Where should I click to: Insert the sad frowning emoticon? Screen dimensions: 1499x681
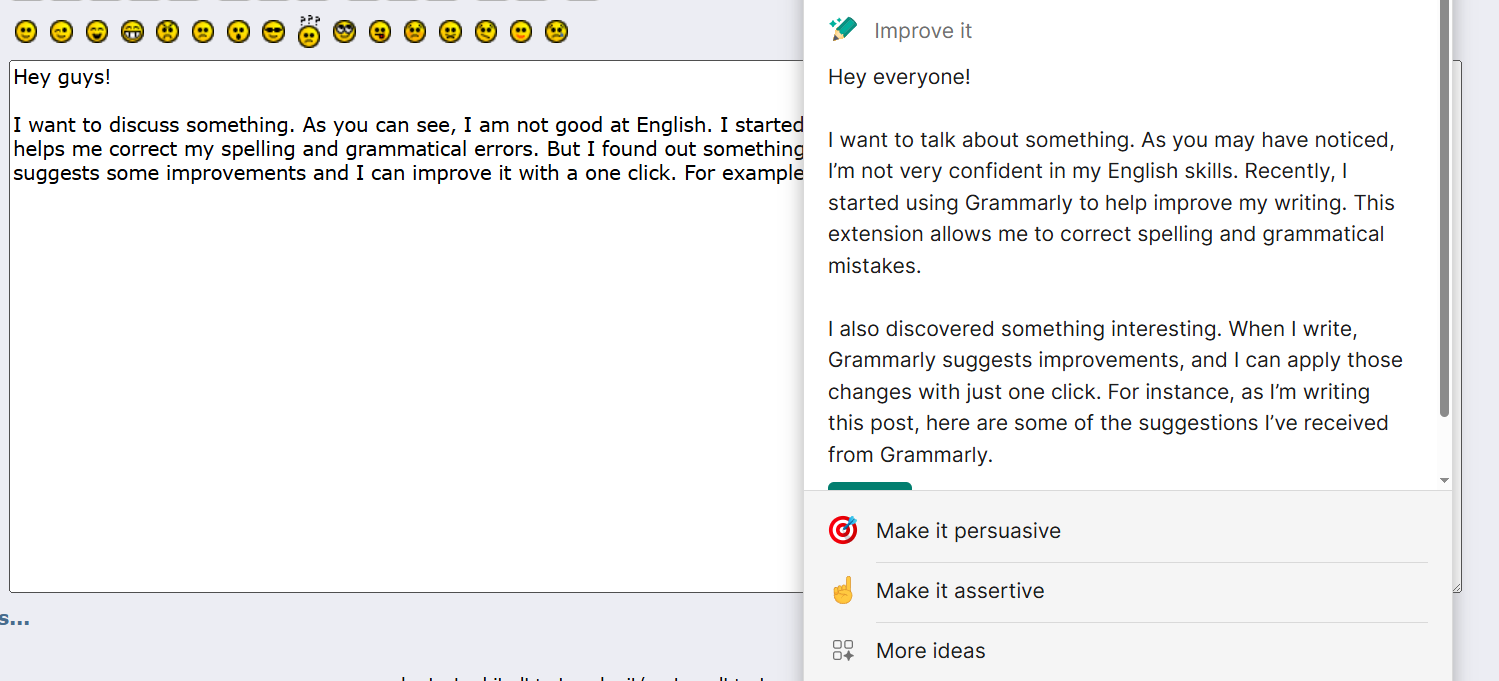[x=203, y=32]
